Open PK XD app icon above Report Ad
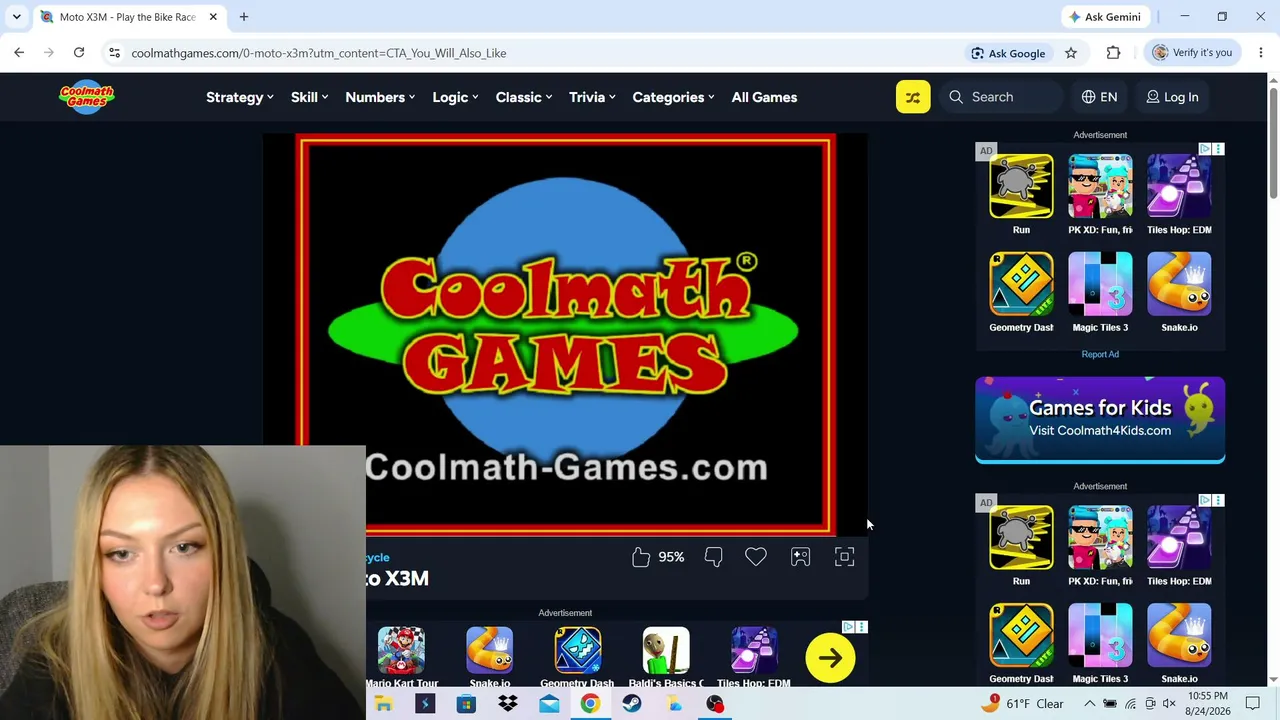 tap(1100, 186)
